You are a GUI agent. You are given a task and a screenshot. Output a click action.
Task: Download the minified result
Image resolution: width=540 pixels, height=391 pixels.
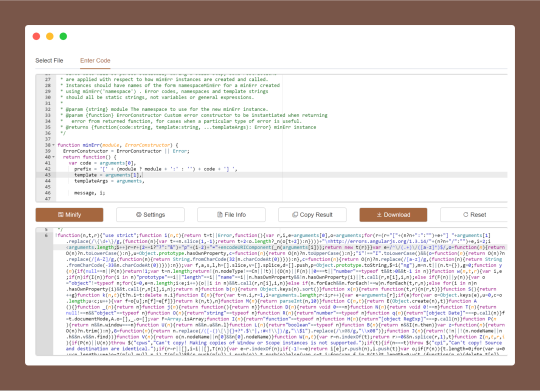coord(393,215)
